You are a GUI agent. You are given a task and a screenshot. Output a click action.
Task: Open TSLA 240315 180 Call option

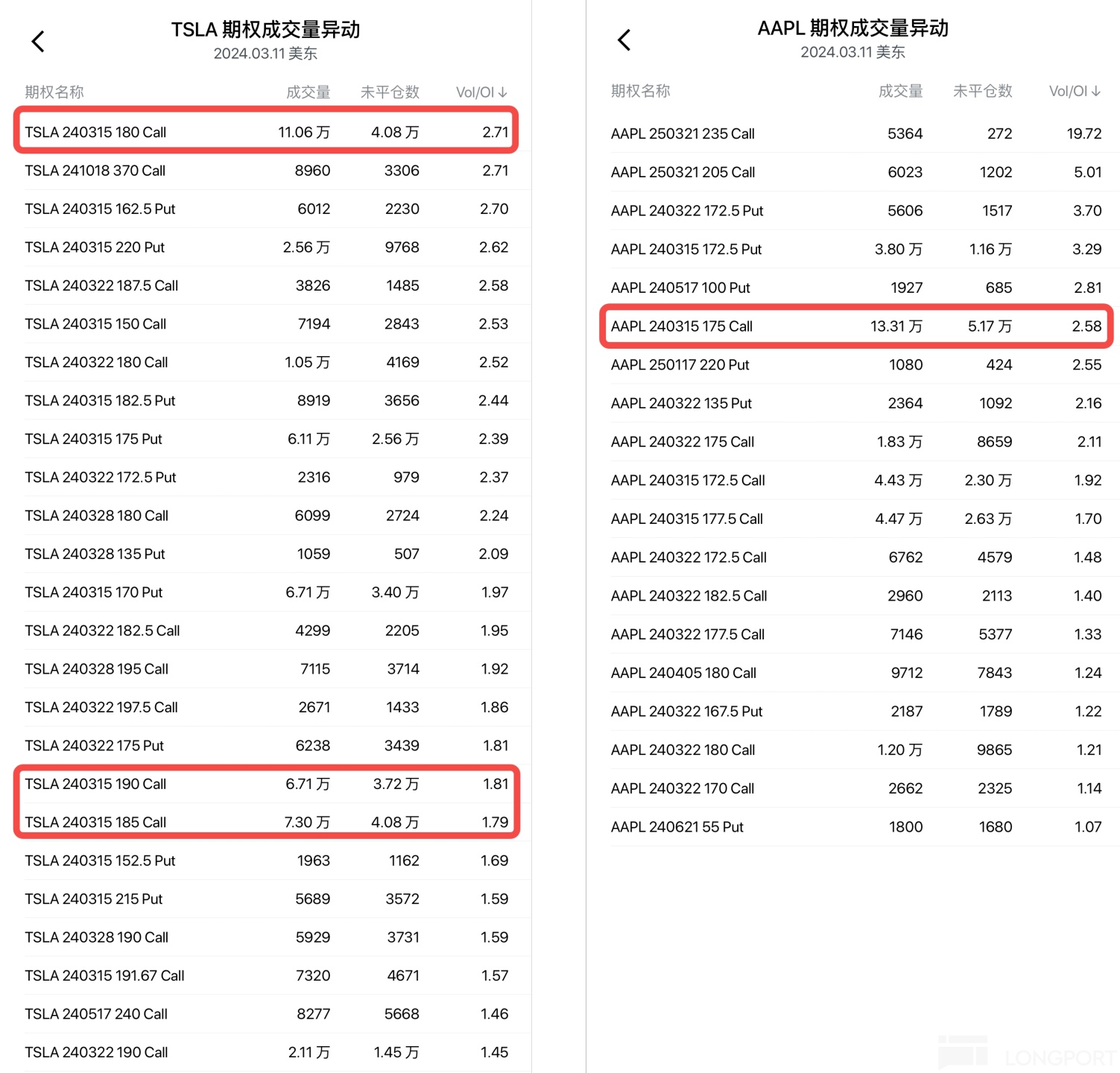tap(266, 132)
